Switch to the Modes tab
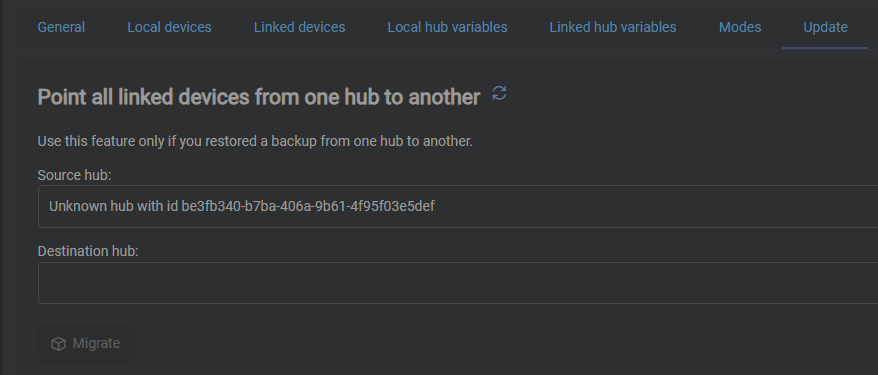 740,27
